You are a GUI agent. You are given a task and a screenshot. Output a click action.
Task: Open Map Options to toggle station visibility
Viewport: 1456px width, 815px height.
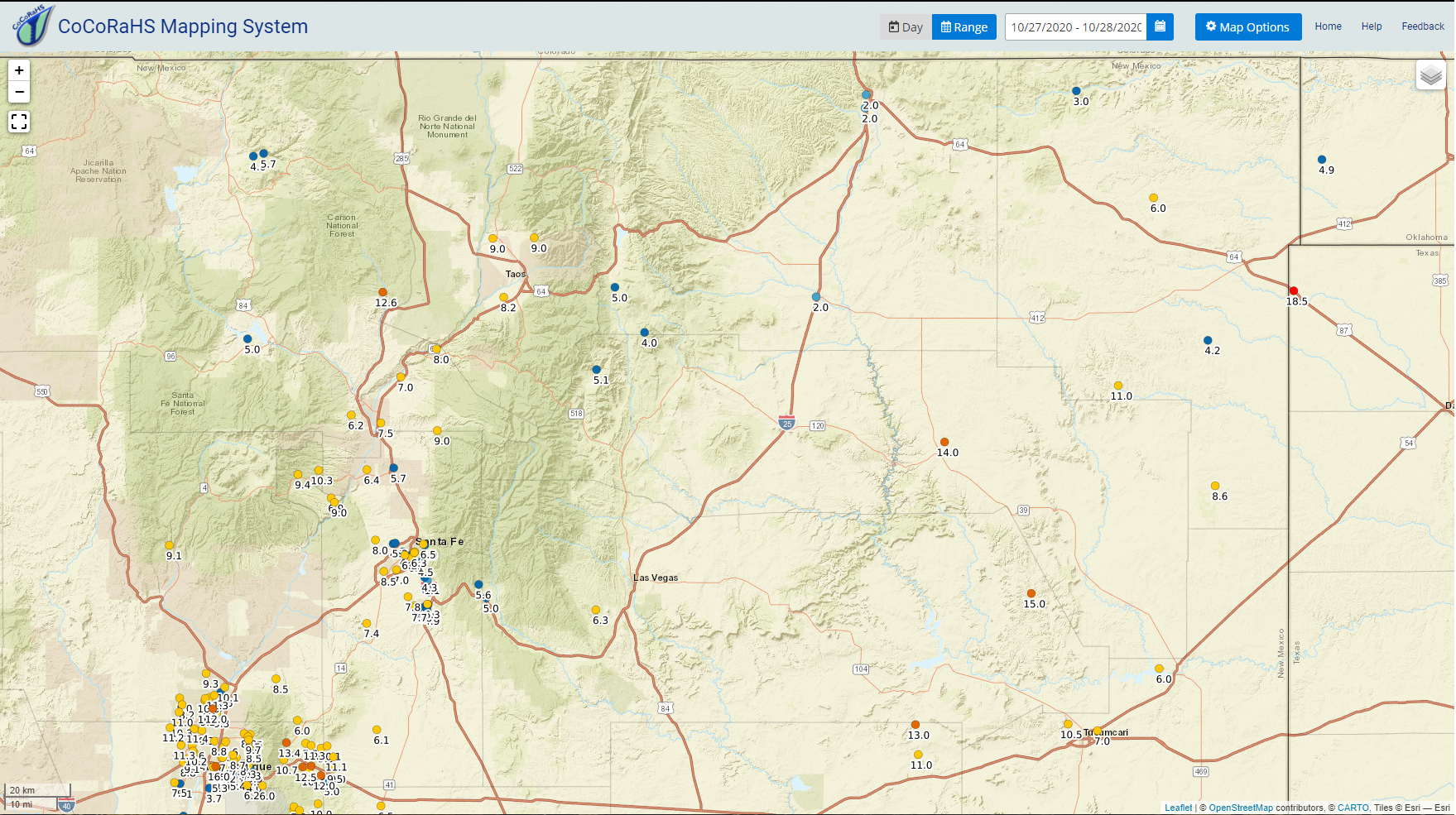coord(1247,26)
